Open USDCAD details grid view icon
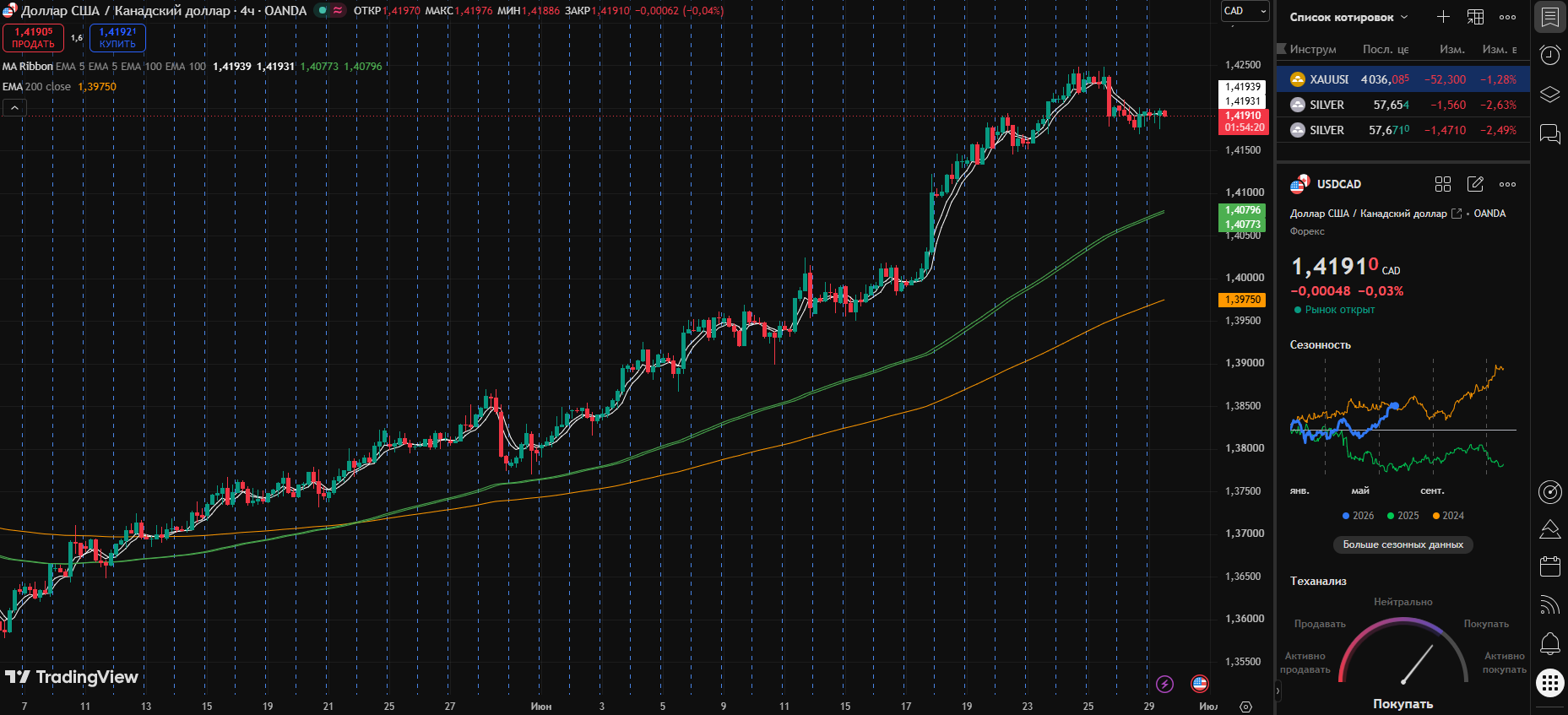This screenshot has height=715, width=1568. 1443,184
